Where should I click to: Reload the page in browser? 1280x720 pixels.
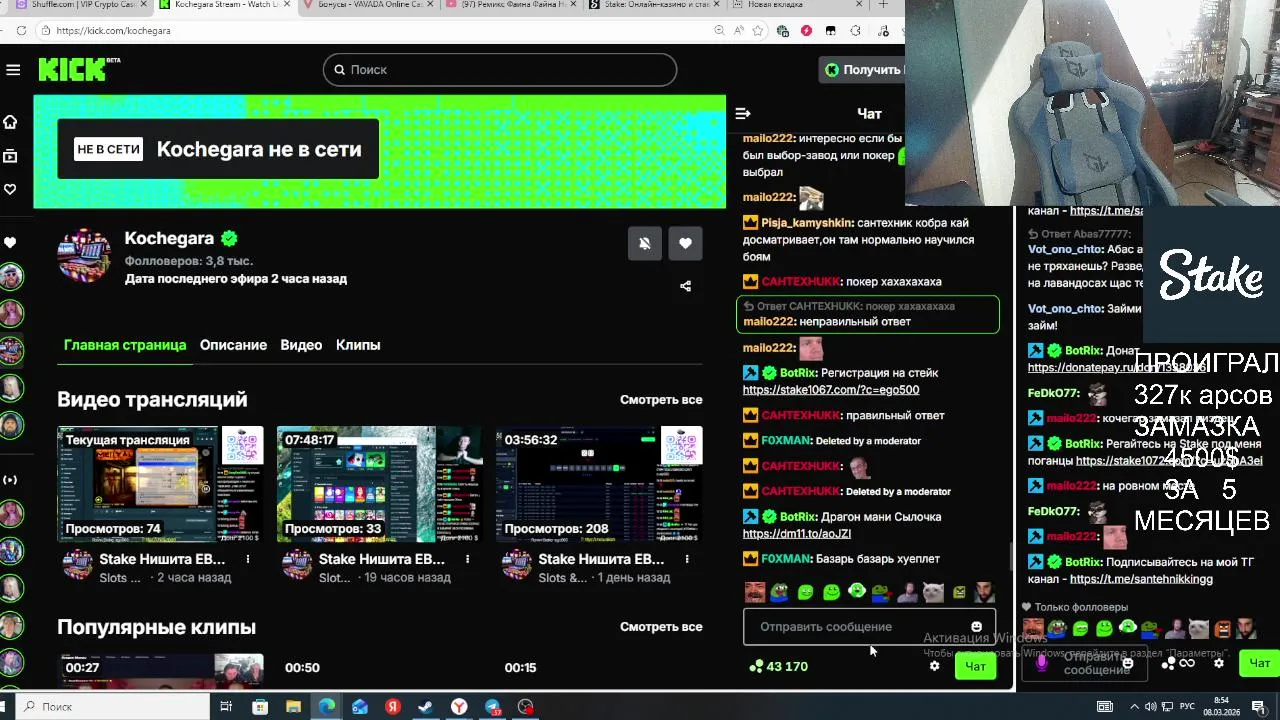[x=20, y=31]
